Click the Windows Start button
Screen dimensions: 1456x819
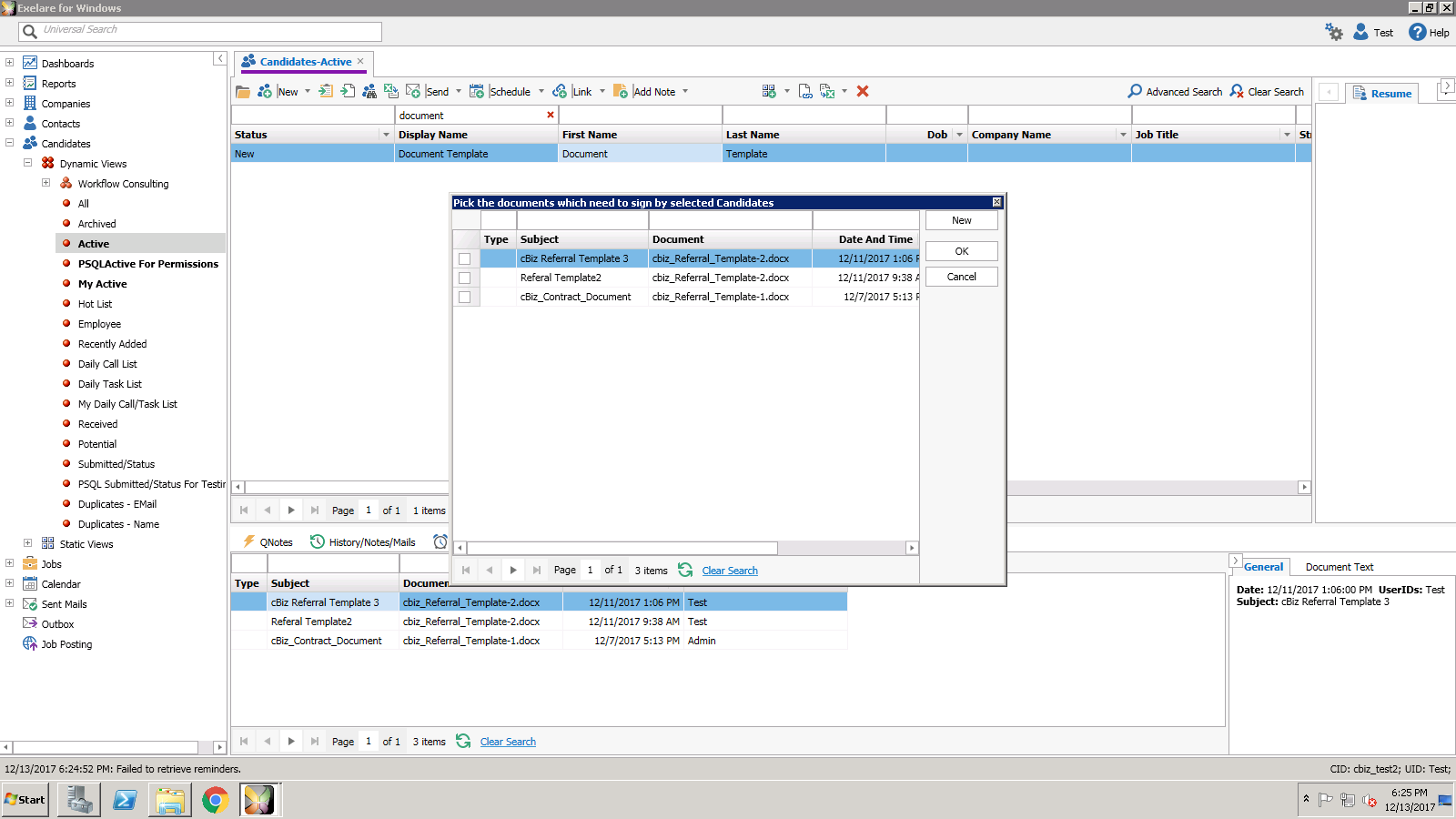(25, 800)
